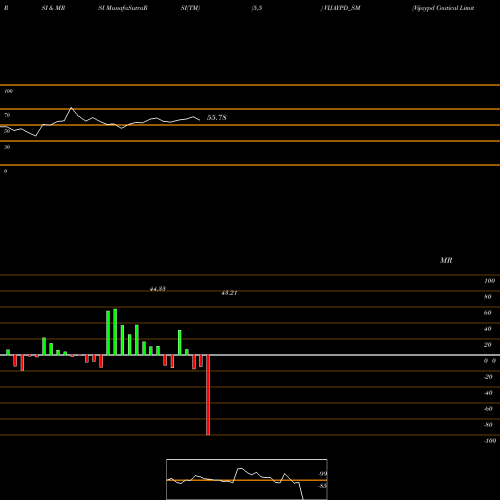The image size is (500, 500).
Task: Click the 43.21 value above the bars
Action: [x=229, y=293]
